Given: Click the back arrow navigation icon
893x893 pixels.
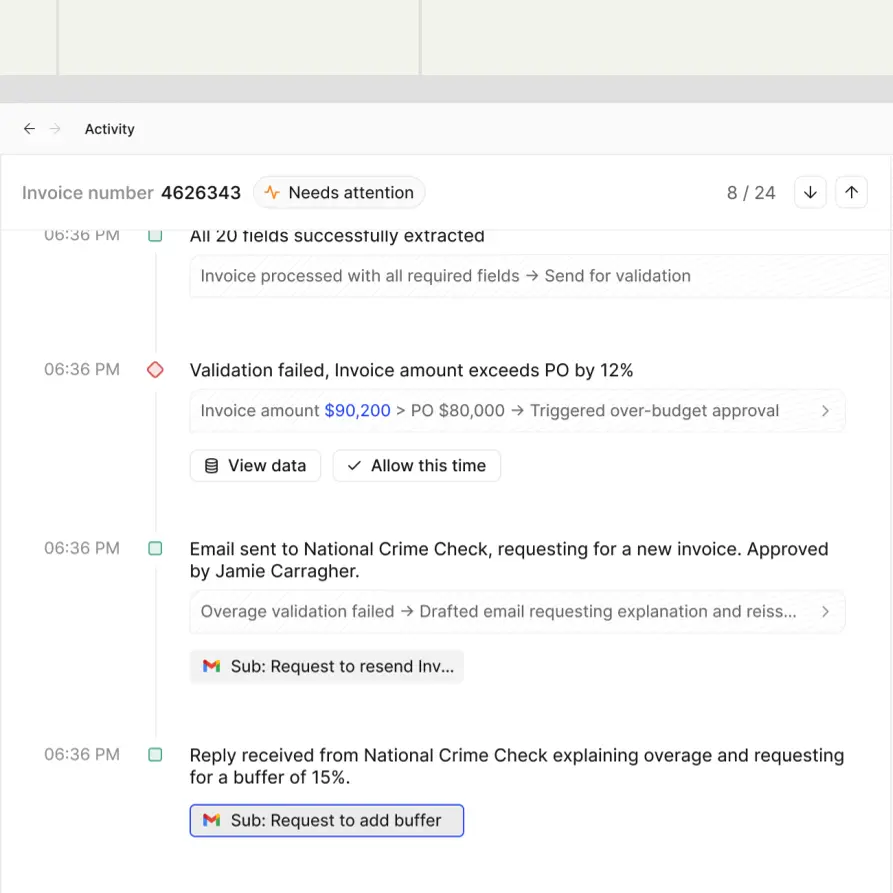Looking at the screenshot, I should [x=29, y=129].
